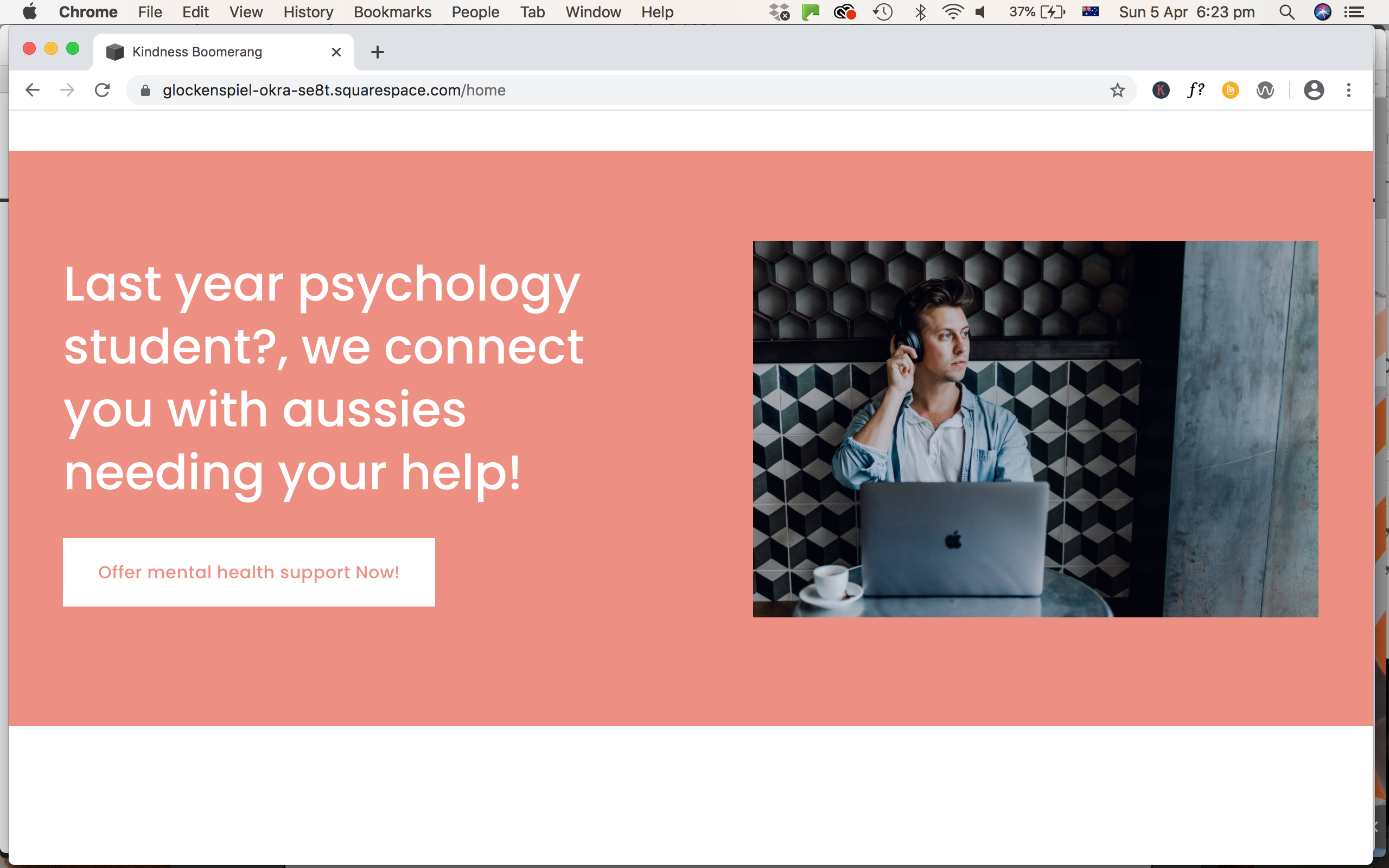The image size is (1389, 868).
Task: Reload the current page
Action: click(101, 90)
